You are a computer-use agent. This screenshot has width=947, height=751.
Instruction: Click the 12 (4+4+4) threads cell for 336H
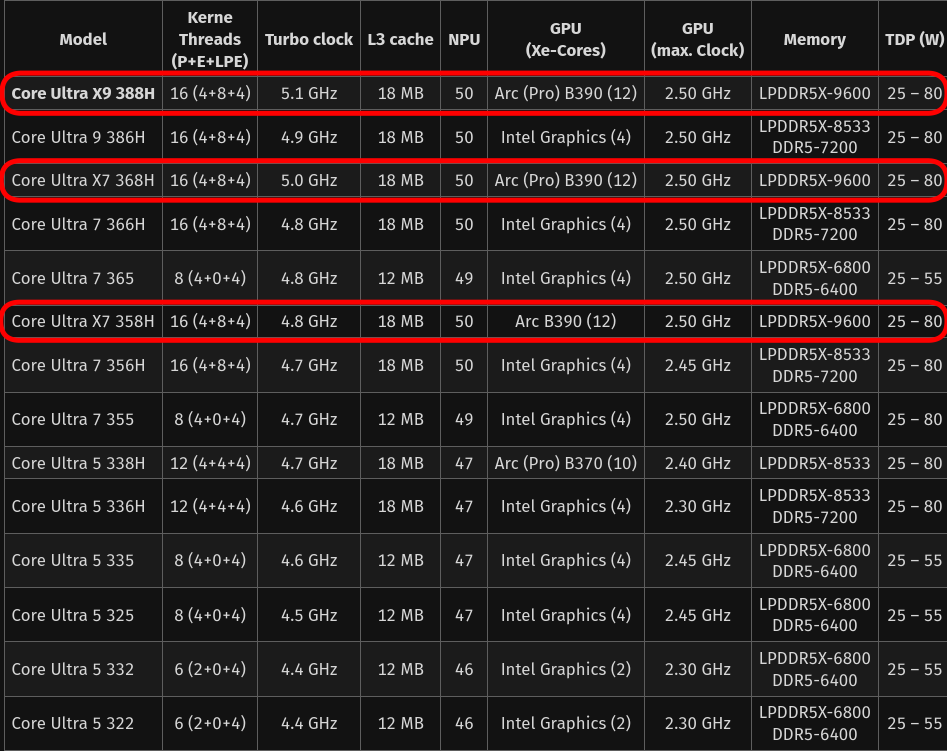(210, 506)
